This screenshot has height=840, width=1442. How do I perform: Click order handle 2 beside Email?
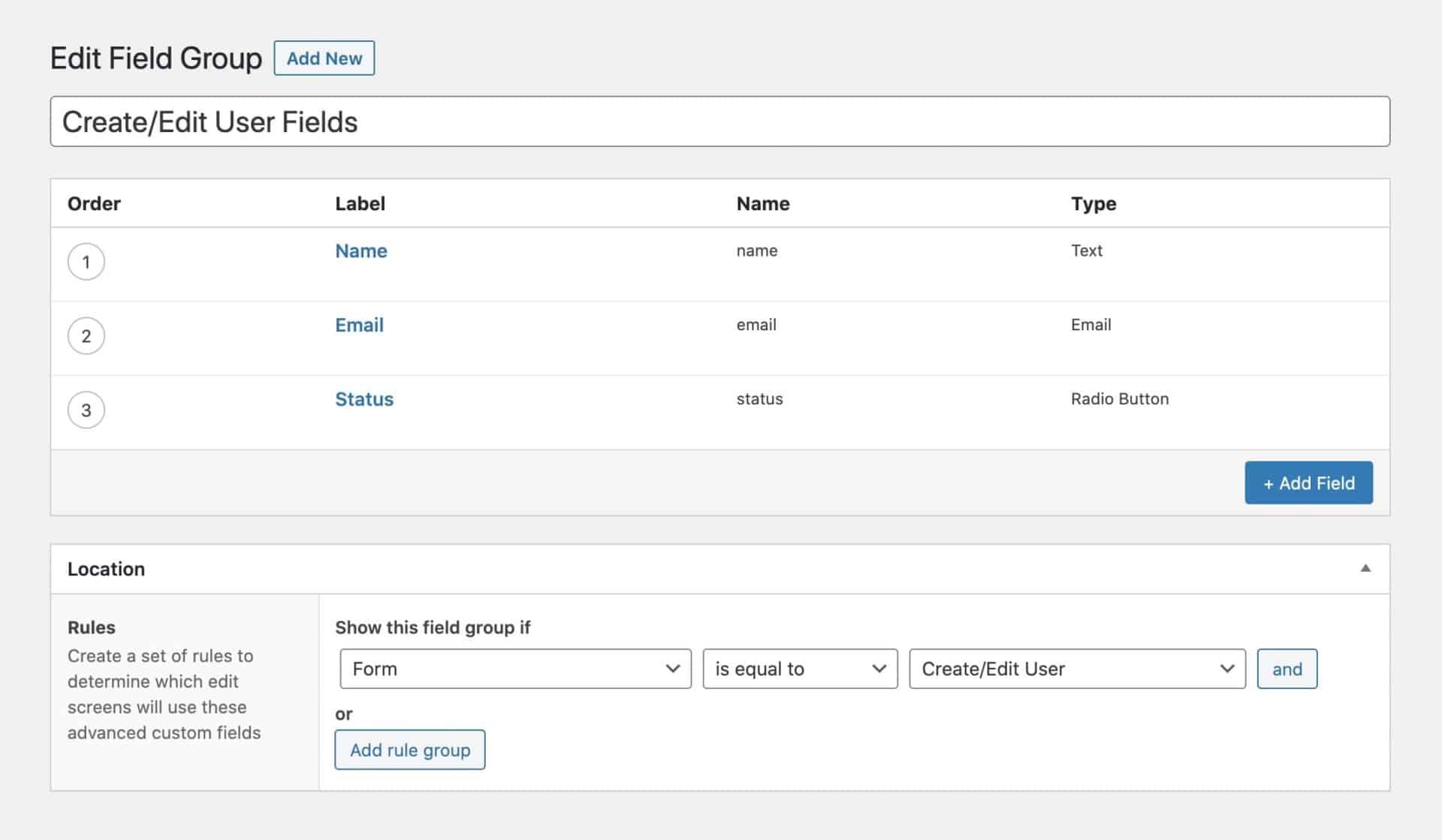(86, 336)
